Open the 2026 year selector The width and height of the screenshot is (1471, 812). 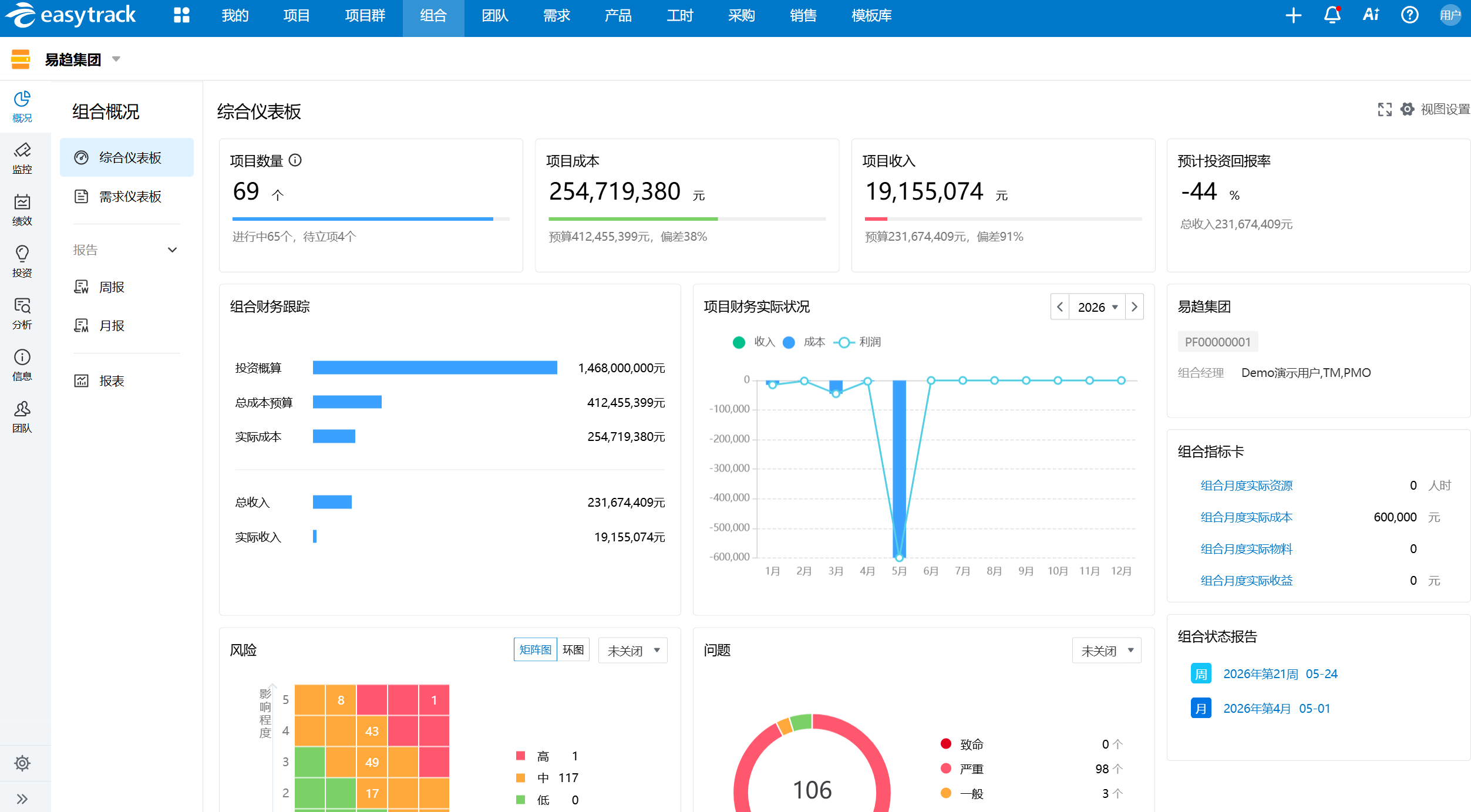(1097, 307)
